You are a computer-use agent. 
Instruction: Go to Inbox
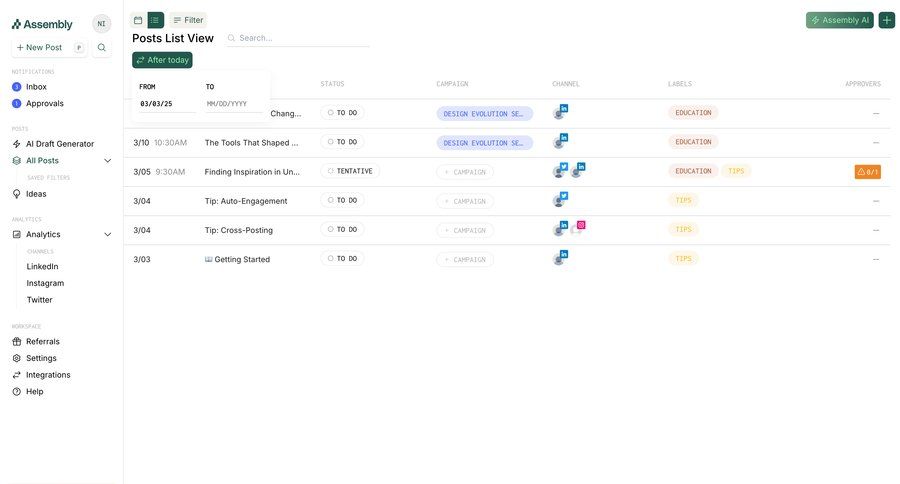click(36, 87)
